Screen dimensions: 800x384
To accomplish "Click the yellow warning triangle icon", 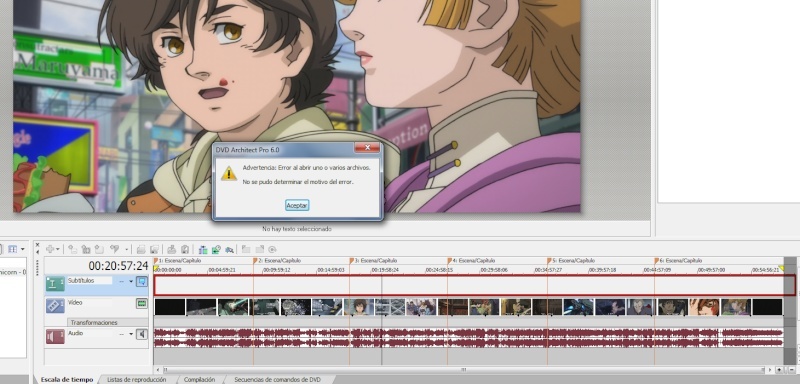I will point(229,173).
